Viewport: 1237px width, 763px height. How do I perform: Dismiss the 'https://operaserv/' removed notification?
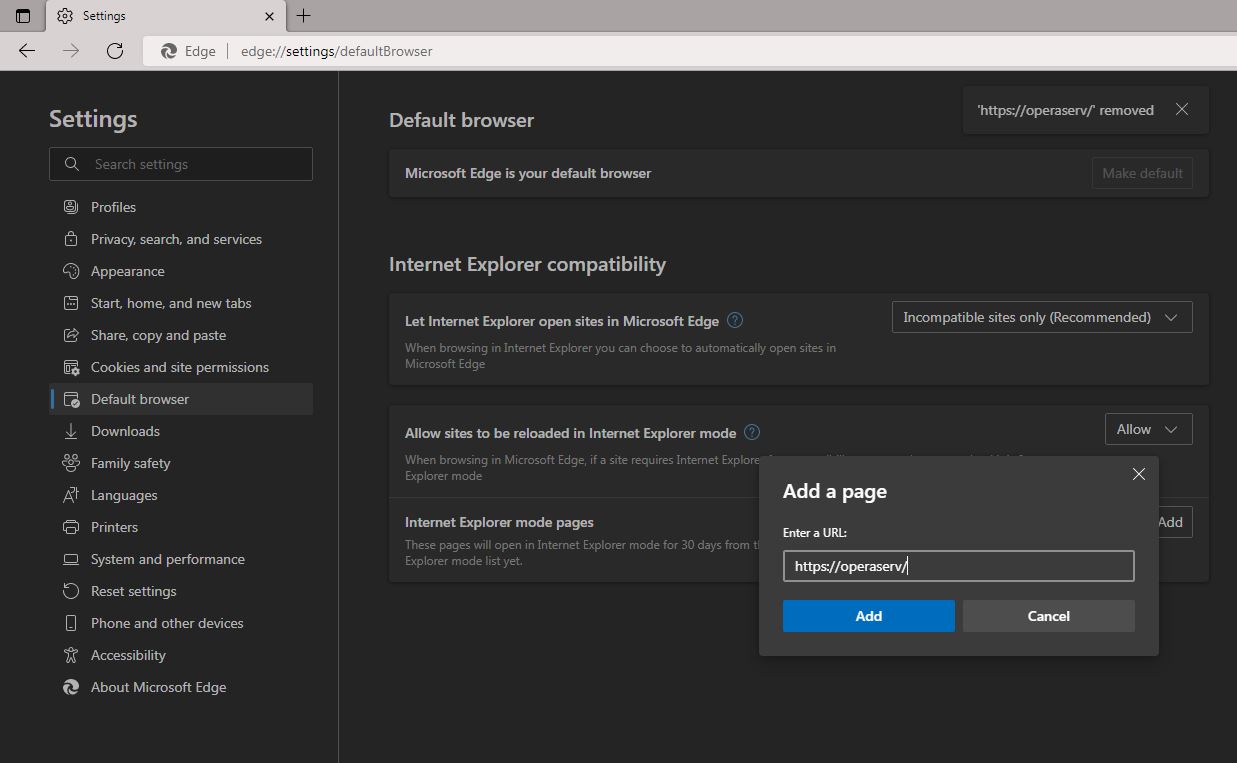(1182, 110)
